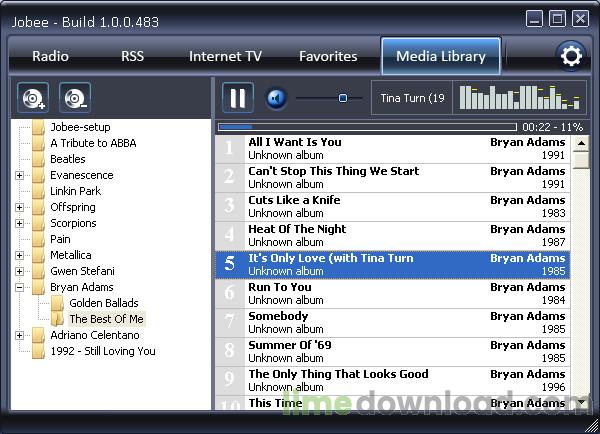Click the add media disc icon

click(x=33, y=98)
